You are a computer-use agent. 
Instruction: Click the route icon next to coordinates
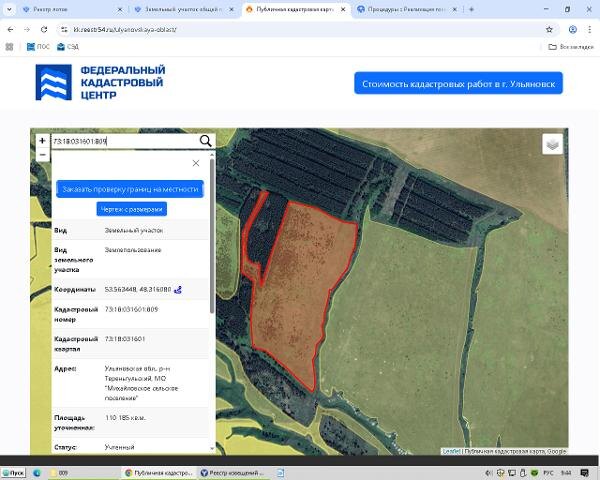[x=178, y=290]
